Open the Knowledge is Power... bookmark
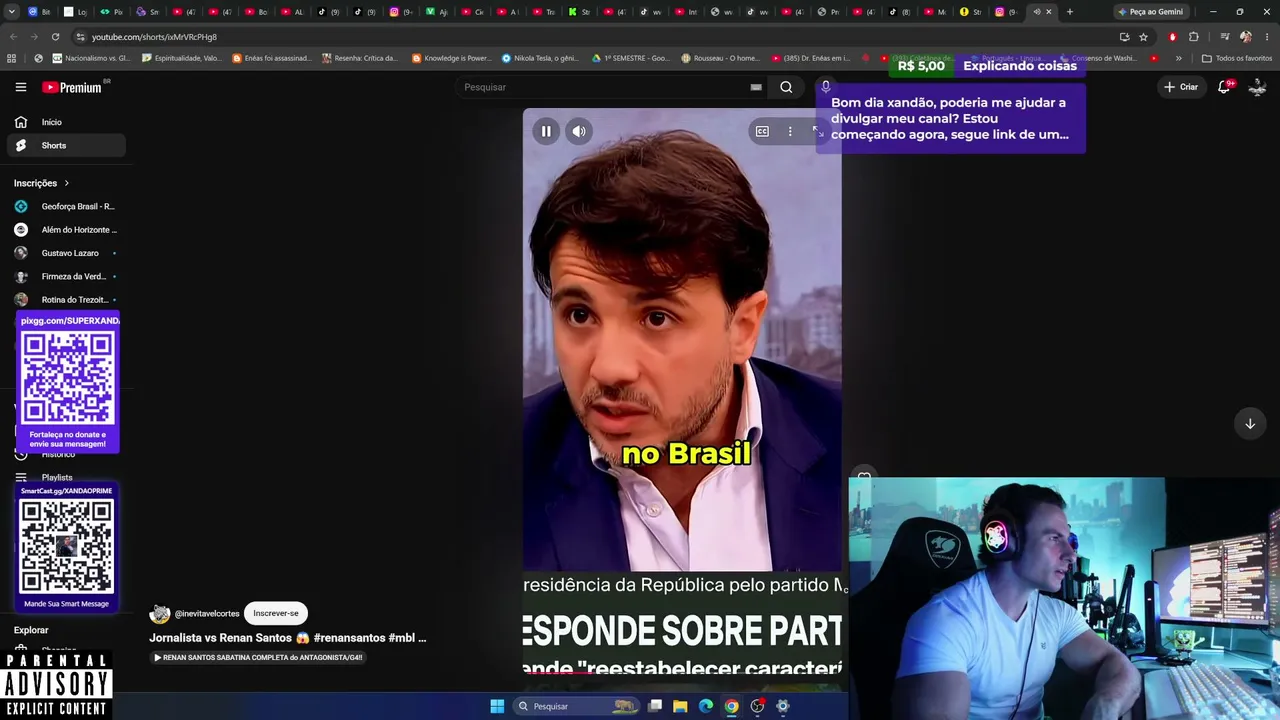Image resolution: width=1280 pixels, height=720 pixels. [452, 58]
